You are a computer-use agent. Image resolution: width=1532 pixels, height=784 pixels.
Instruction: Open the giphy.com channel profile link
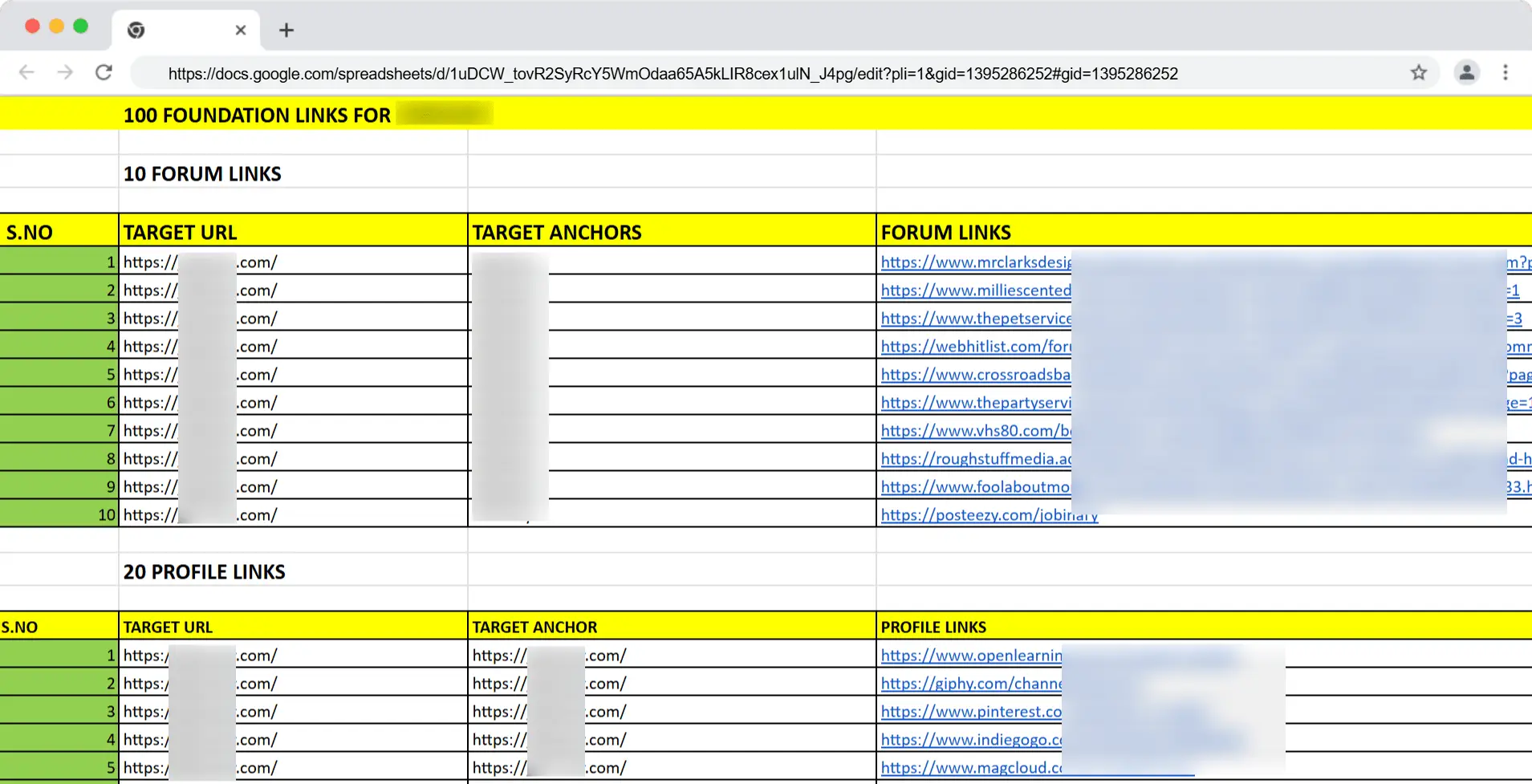coord(970,683)
